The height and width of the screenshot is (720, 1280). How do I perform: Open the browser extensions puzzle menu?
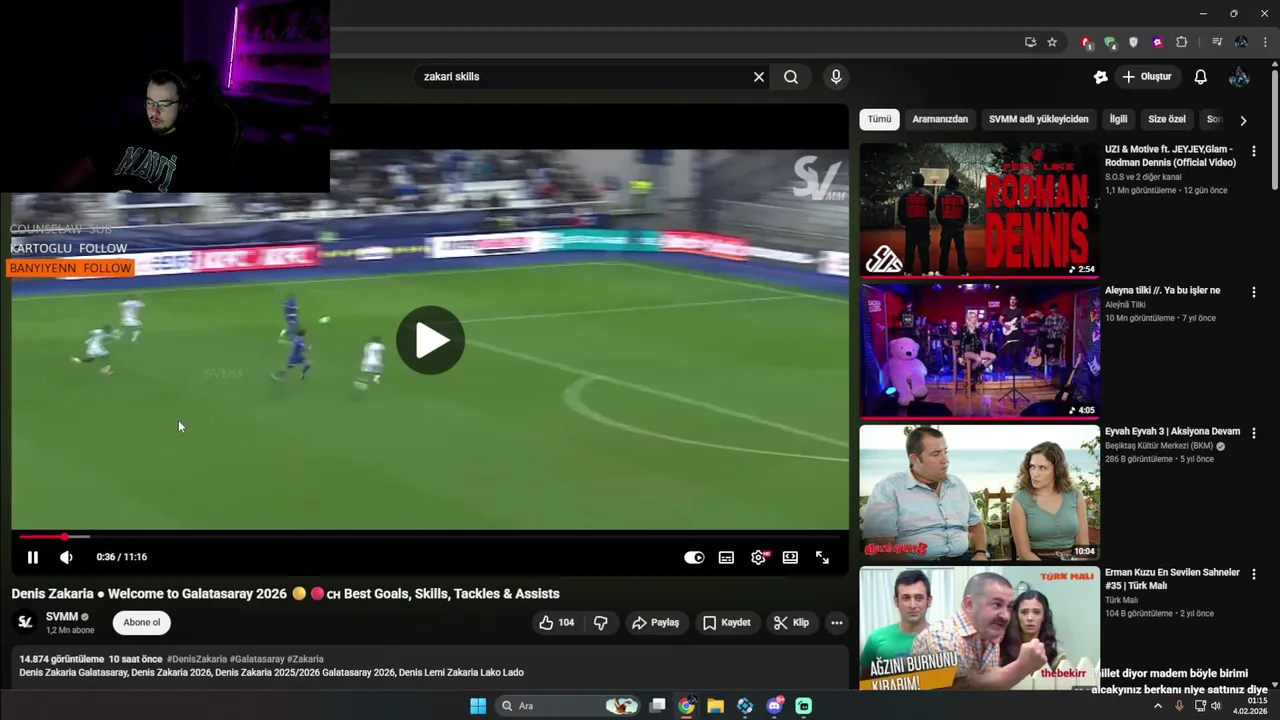coord(1182,42)
